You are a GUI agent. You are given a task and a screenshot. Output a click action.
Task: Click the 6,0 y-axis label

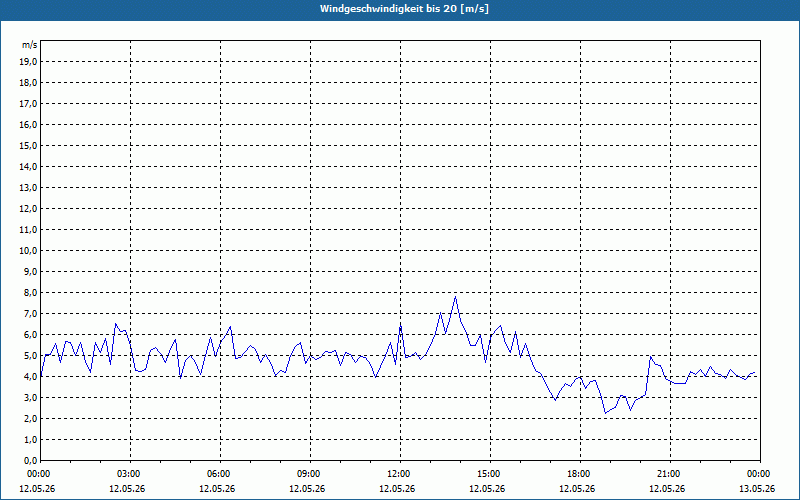(30, 334)
